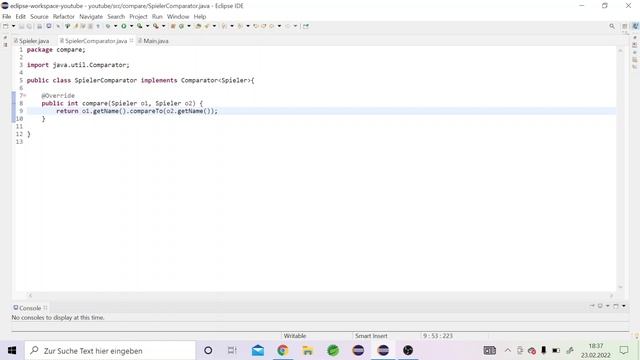Open the Source menu
Screen dimensions: 640x360
pyautogui.click(x=39, y=17)
